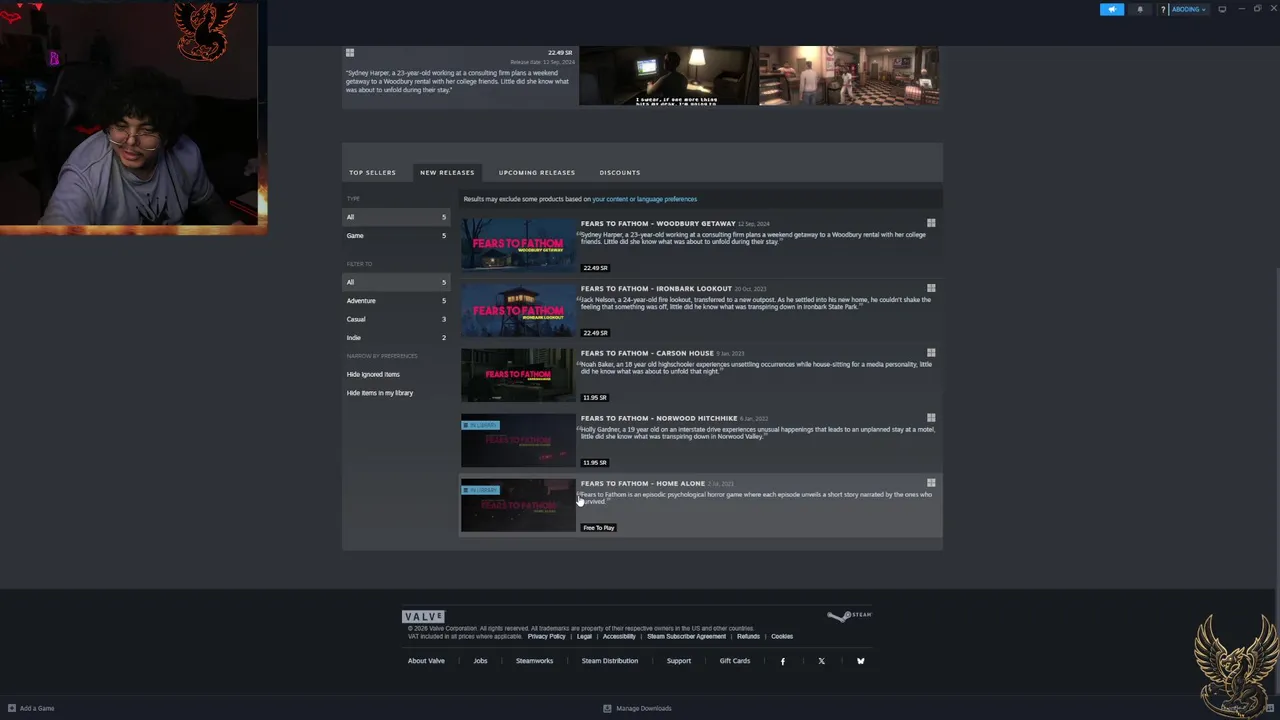Open the Facebook icon in footer
The height and width of the screenshot is (720, 1280).
(782, 661)
